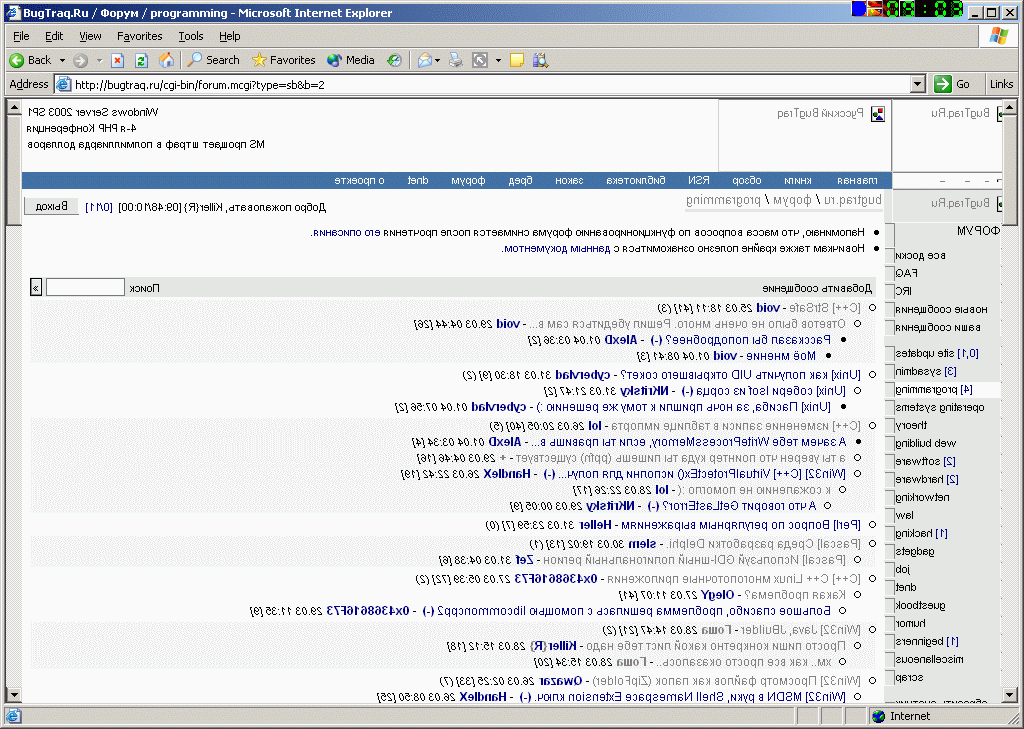Click the page's vertical scrollbar on left edge
This screenshot has height=729, width=1024.
11,400
